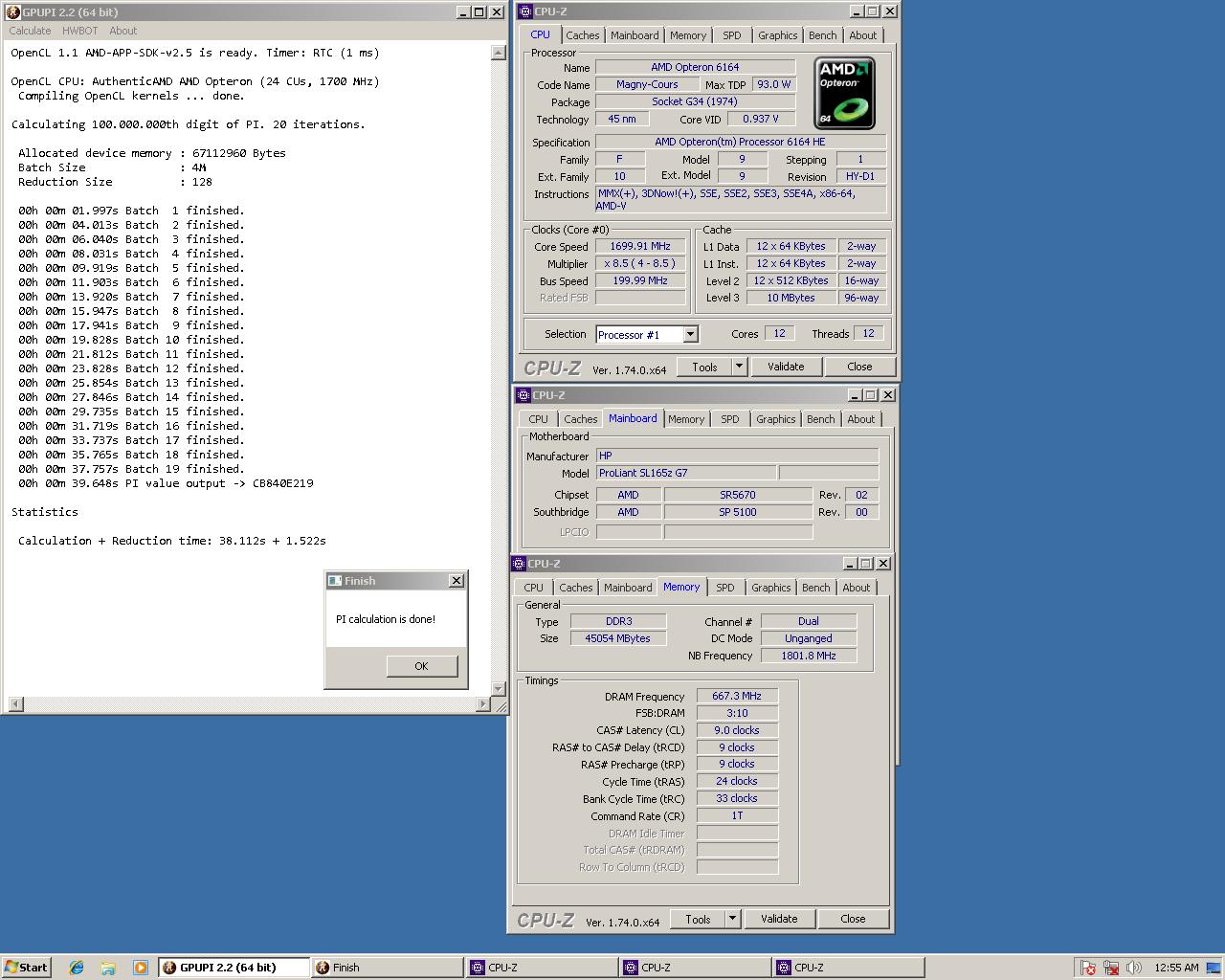Click Tools button in the bottom CPU-Z window
Image resolution: width=1225 pixels, height=980 pixels.
click(x=698, y=919)
